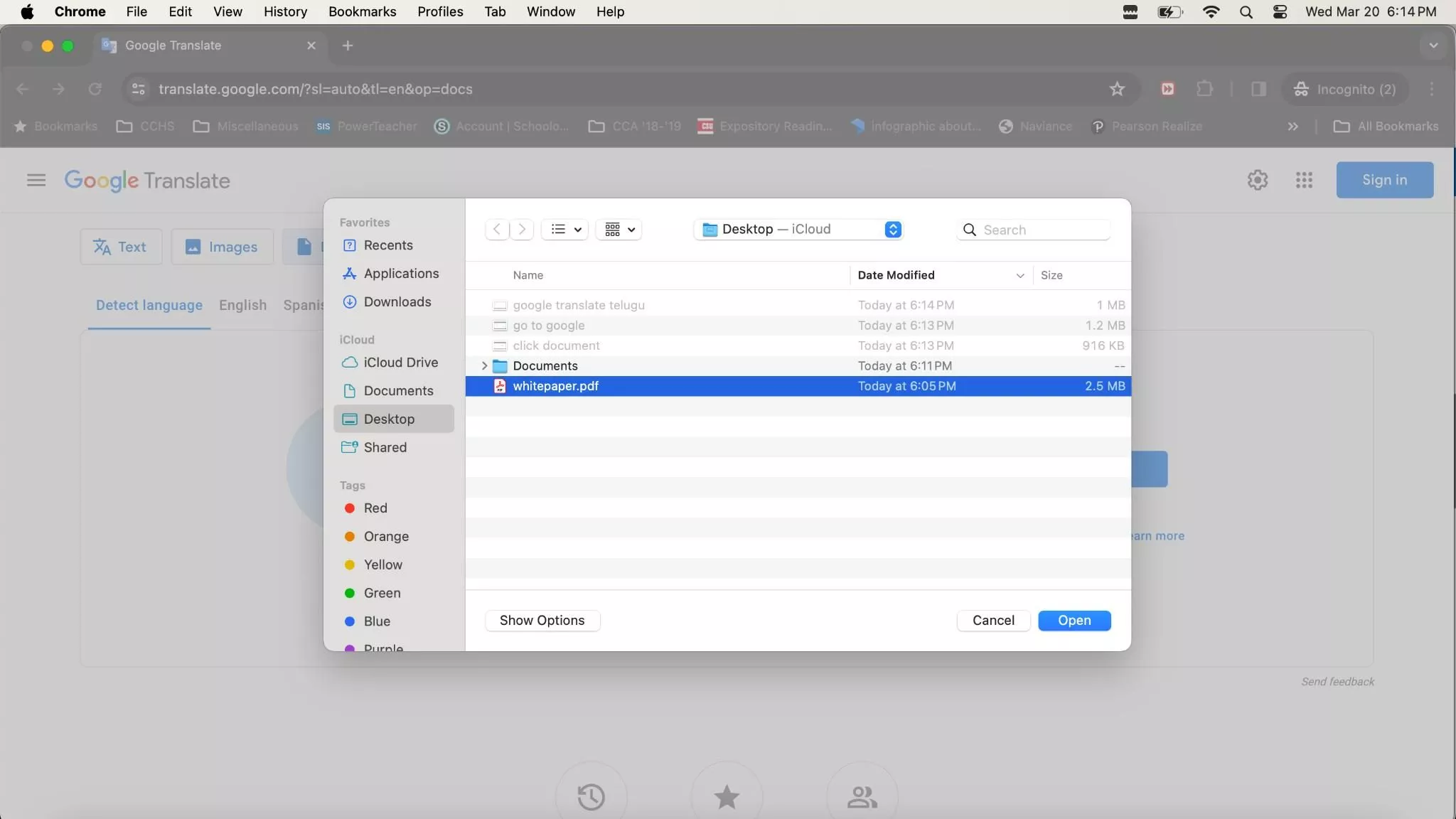Open the list view options dropdown
1456x819 pixels.
tap(565, 229)
